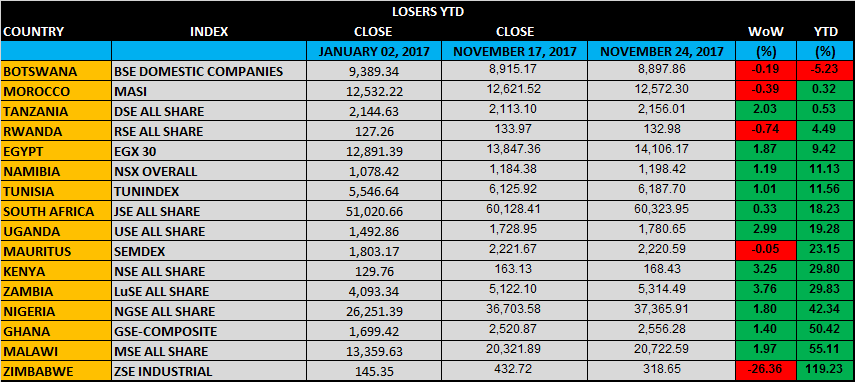This screenshot has width=855, height=382.
Task: Select the 37,365.91 closing value
Action: point(662,311)
